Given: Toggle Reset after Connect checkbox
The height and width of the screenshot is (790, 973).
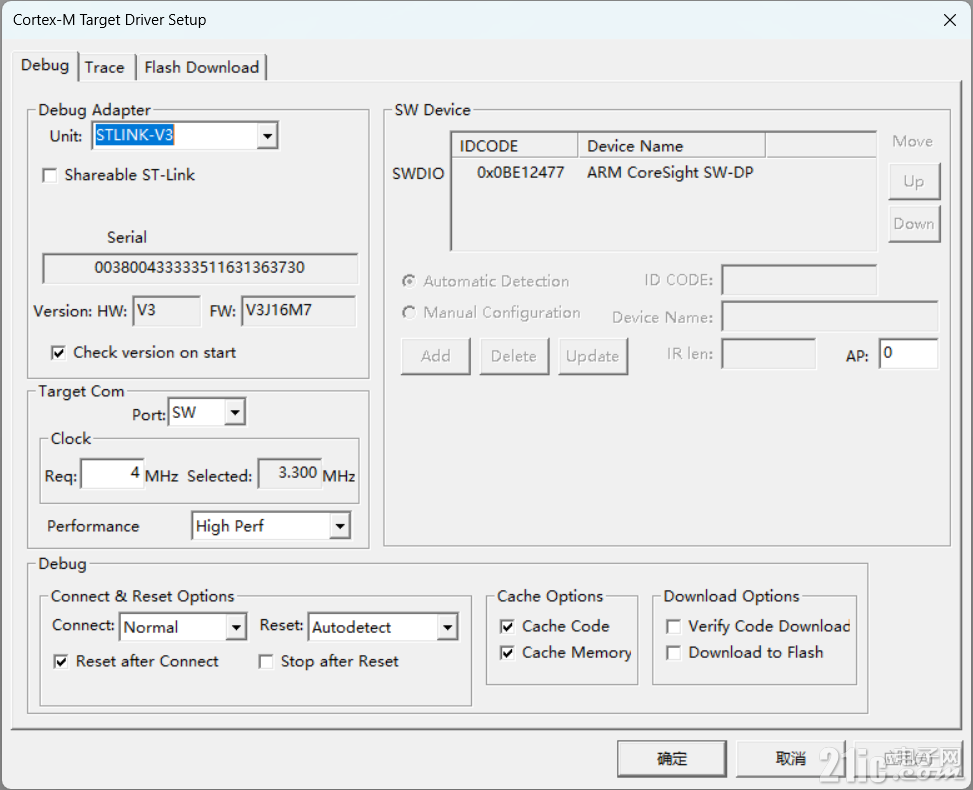Looking at the screenshot, I should tap(61, 662).
